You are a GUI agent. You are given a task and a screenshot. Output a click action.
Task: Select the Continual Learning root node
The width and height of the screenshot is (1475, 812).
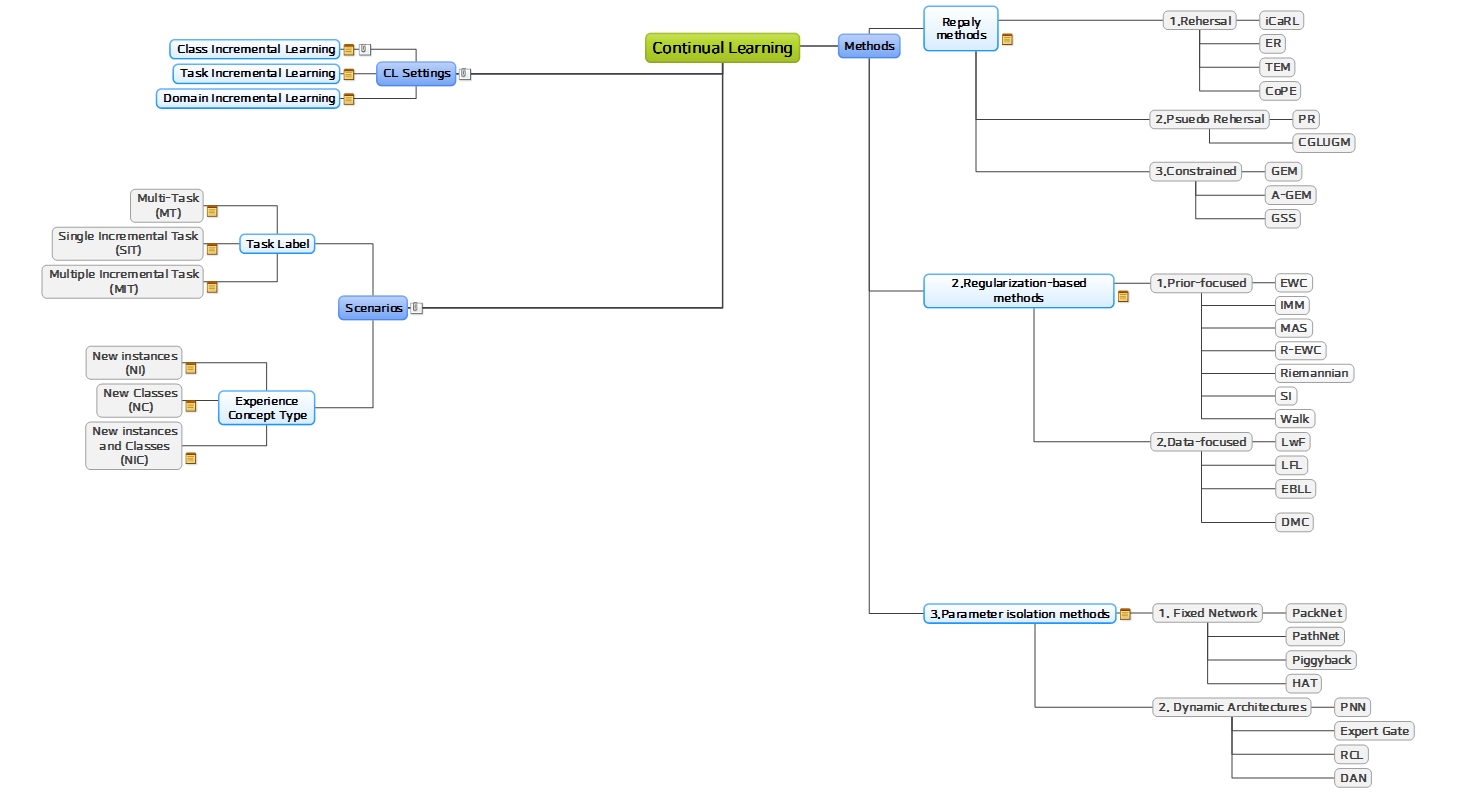(x=723, y=47)
